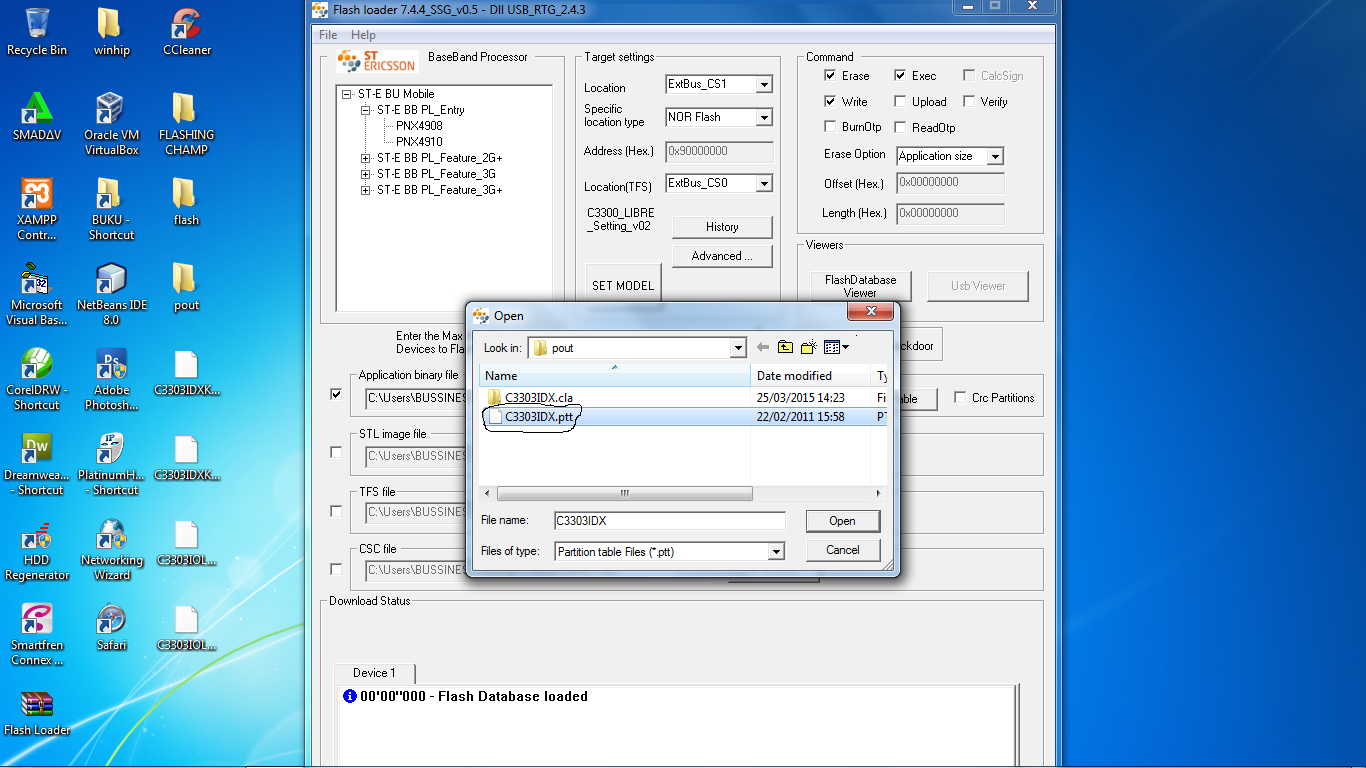Enable the ReadOtp checkbox
Viewport: 1366px width, 768px height.
[900, 127]
